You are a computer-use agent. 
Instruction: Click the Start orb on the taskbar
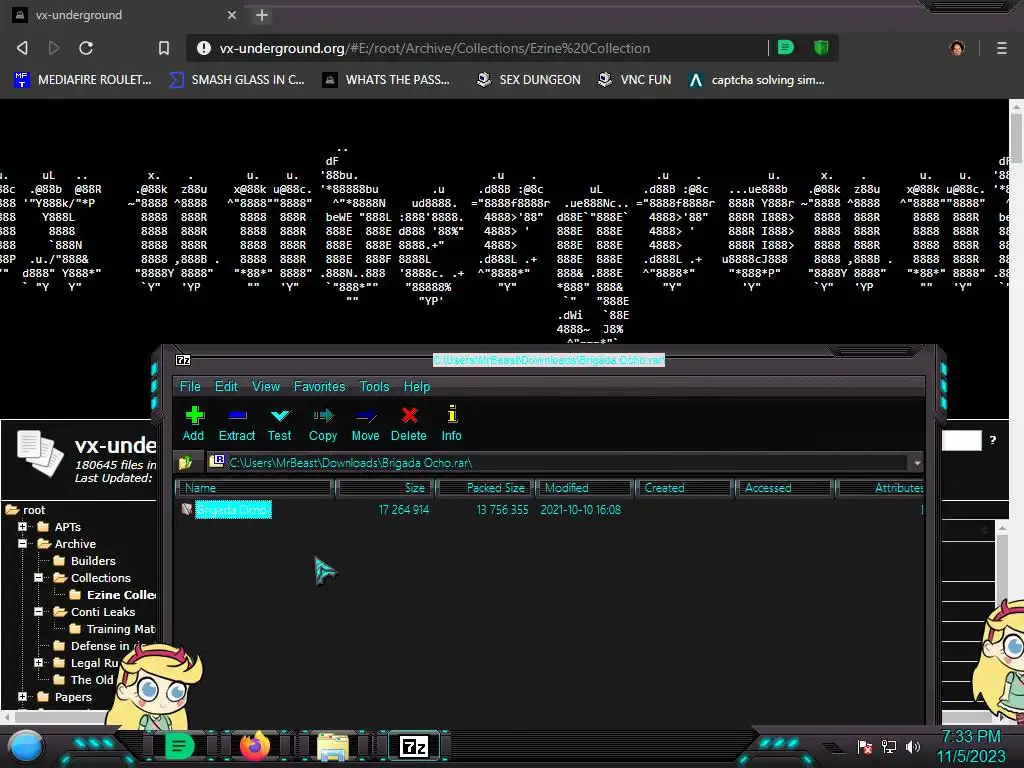[x=26, y=746]
